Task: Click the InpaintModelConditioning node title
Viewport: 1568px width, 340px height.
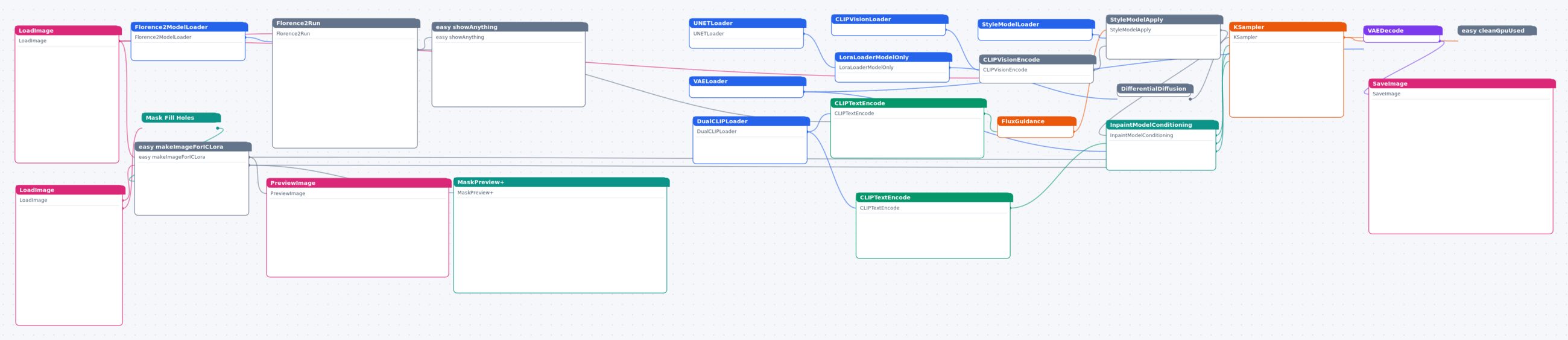Action: [1162, 125]
